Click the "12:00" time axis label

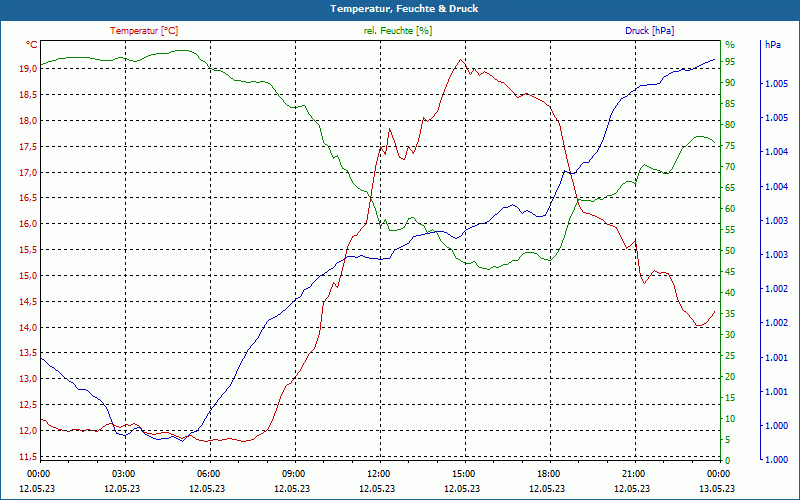point(379,473)
